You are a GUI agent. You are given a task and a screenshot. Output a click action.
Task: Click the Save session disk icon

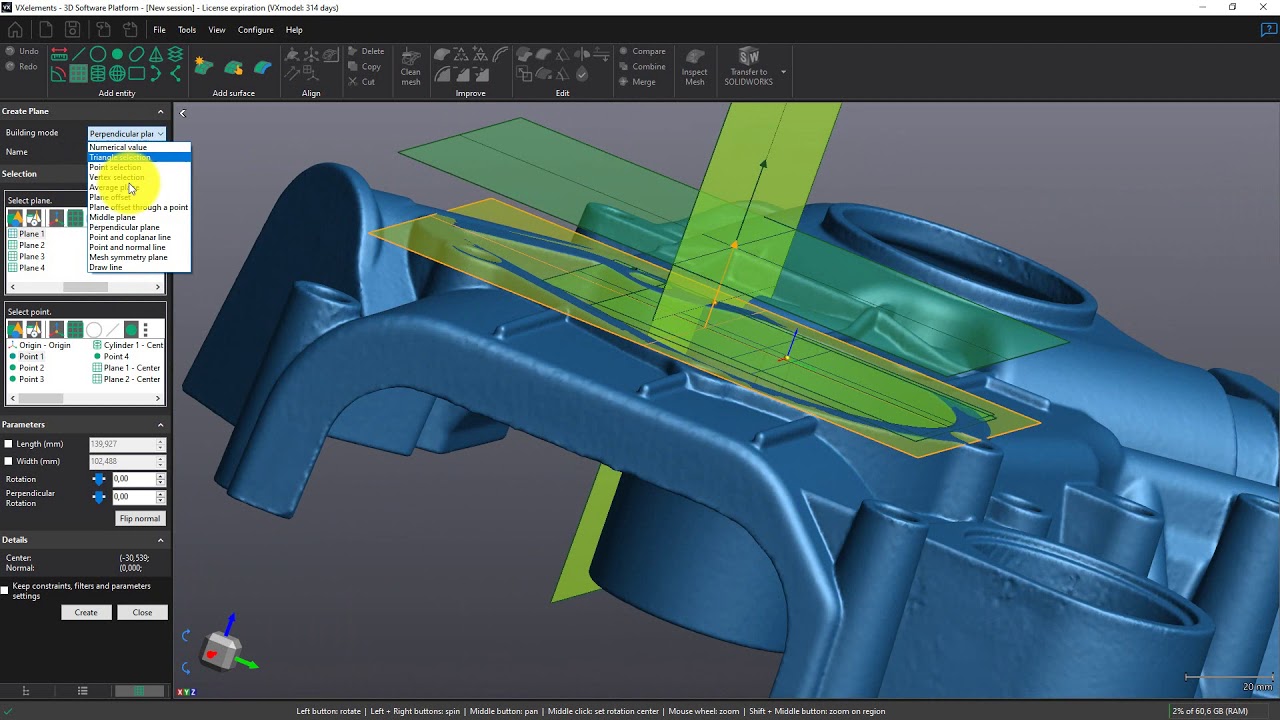(x=73, y=30)
